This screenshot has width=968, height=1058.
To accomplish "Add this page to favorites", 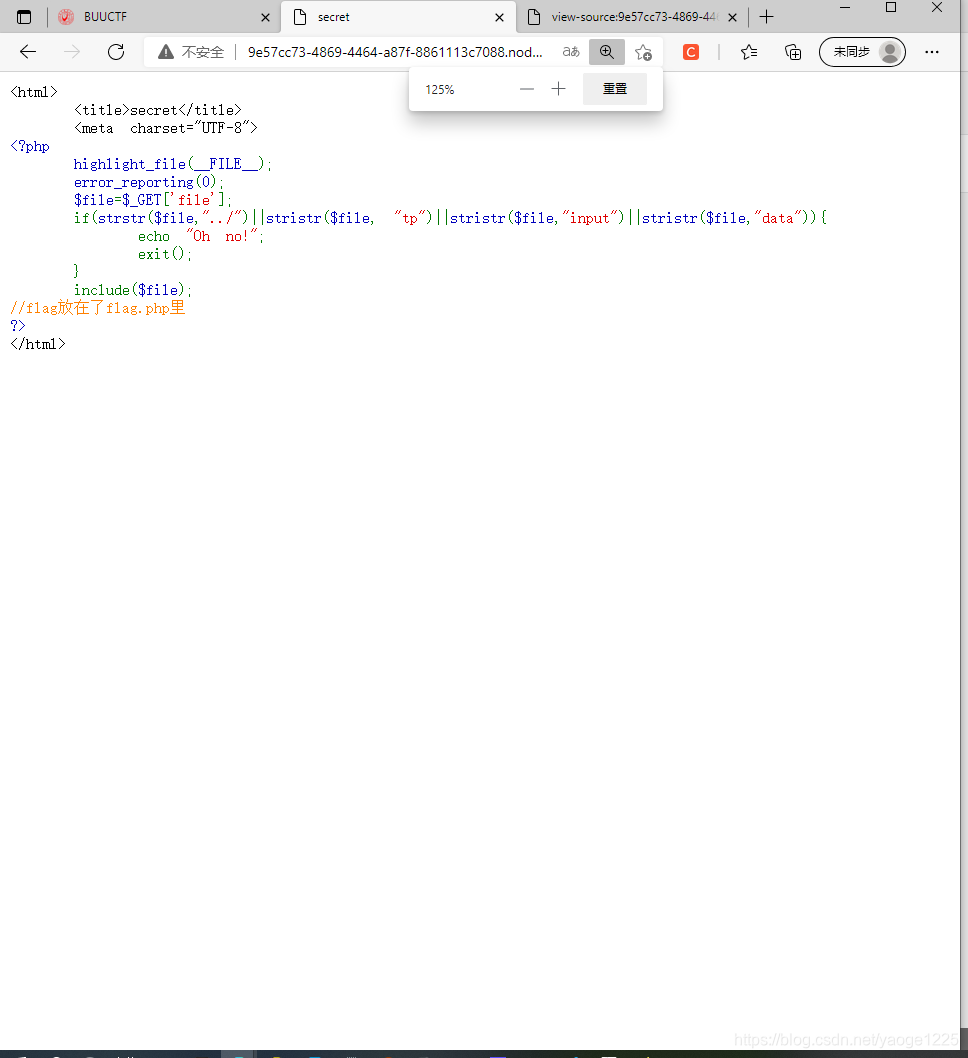I will coord(643,52).
